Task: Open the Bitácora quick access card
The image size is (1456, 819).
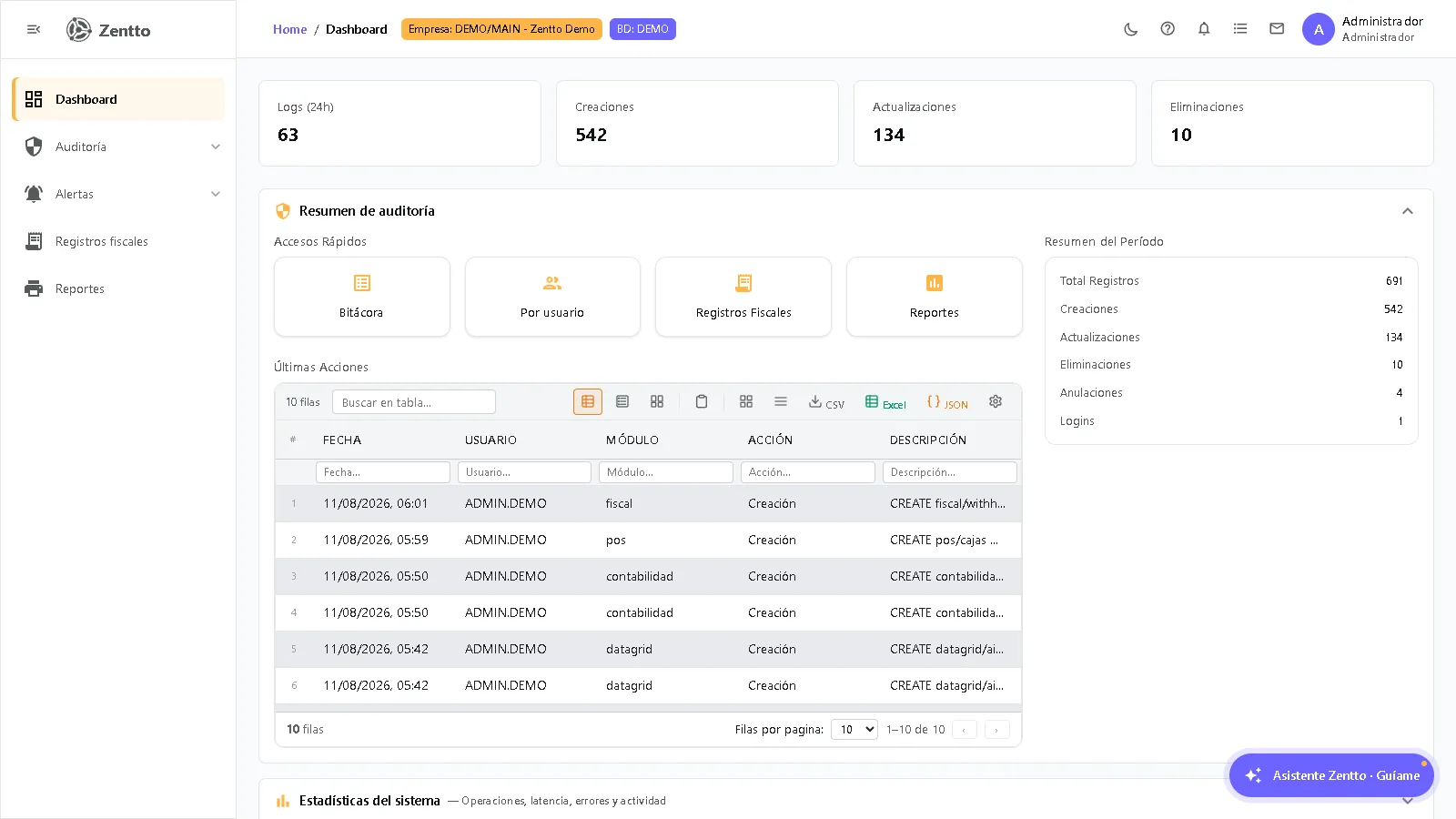Action: point(362,297)
